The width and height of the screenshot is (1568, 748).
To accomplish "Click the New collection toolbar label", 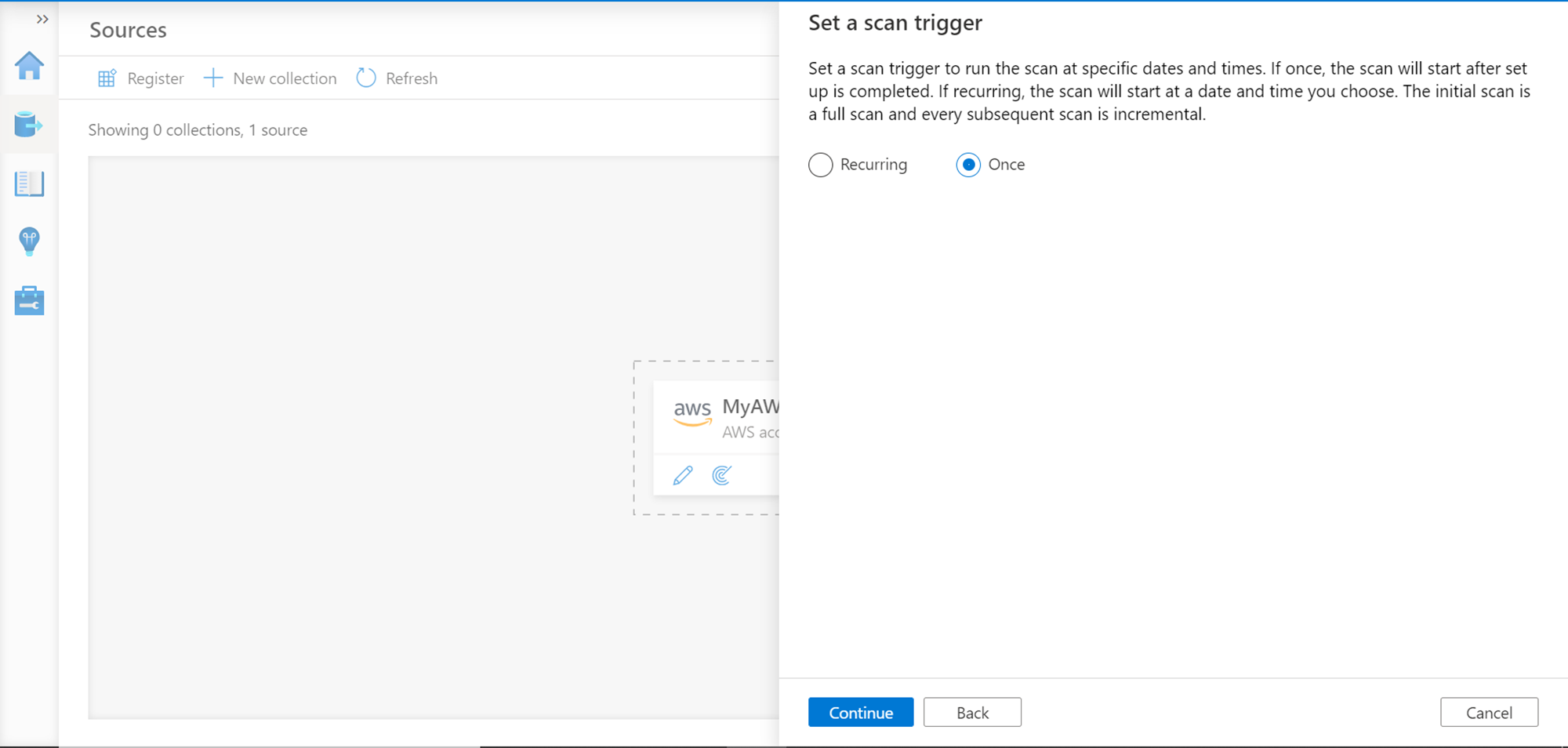I will pyautogui.click(x=285, y=78).
